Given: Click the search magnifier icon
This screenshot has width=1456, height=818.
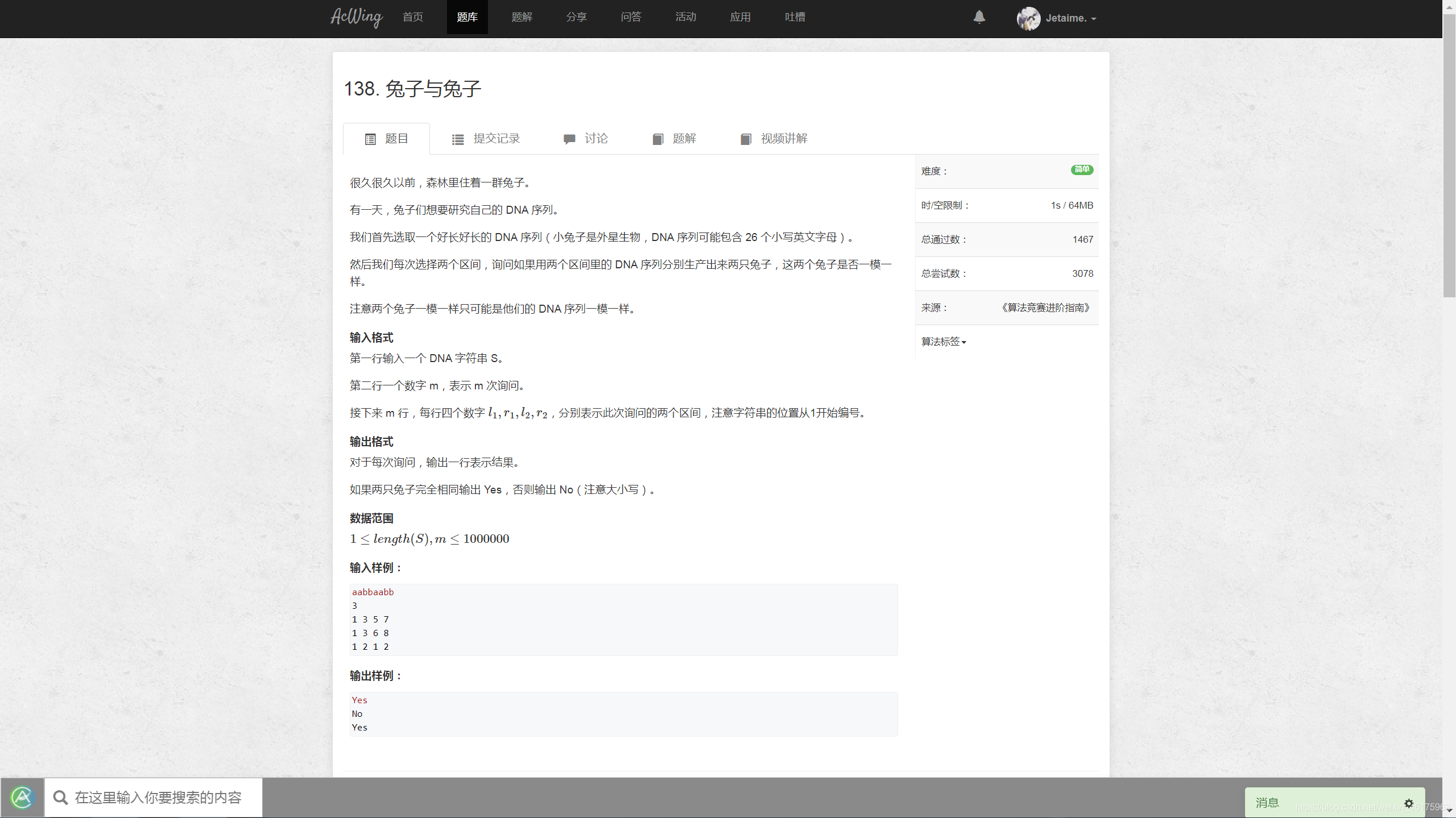Looking at the screenshot, I should click(60, 797).
